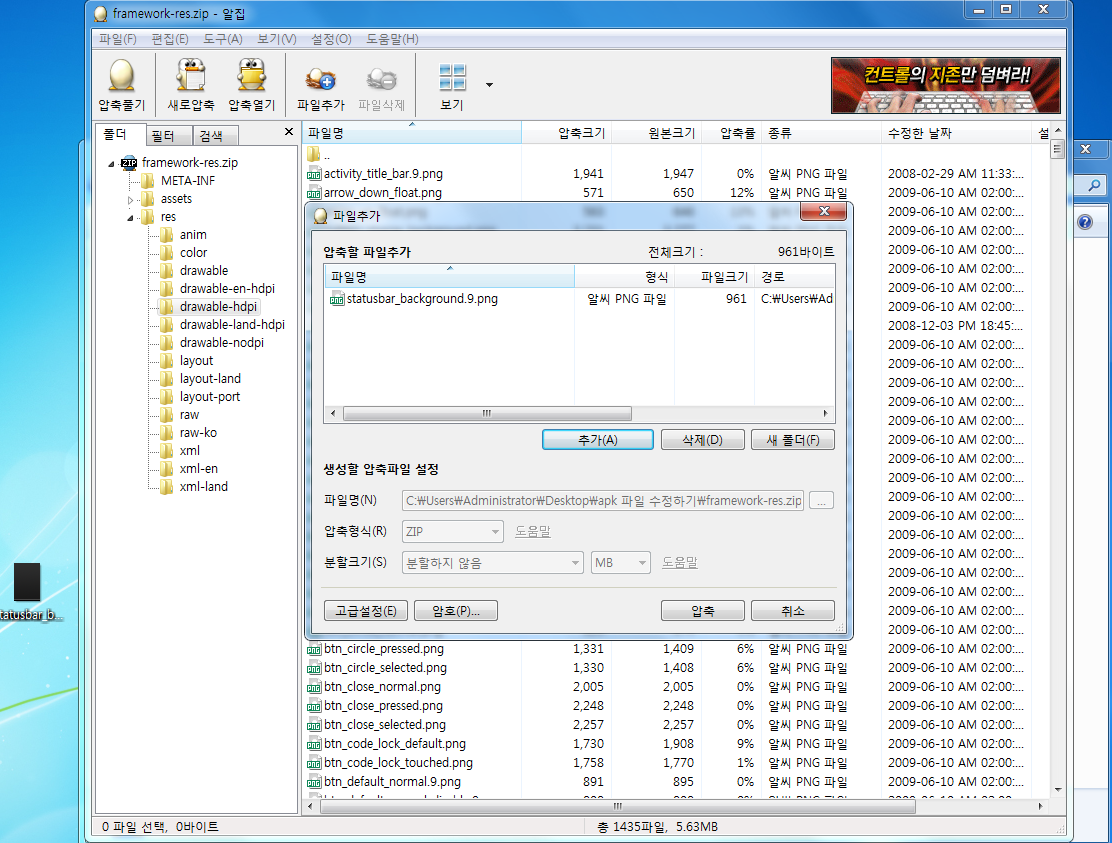This screenshot has height=843, width=1112.
Task: Select the drawable-land-hdpi folder
Action: pyautogui.click(x=232, y=325)
